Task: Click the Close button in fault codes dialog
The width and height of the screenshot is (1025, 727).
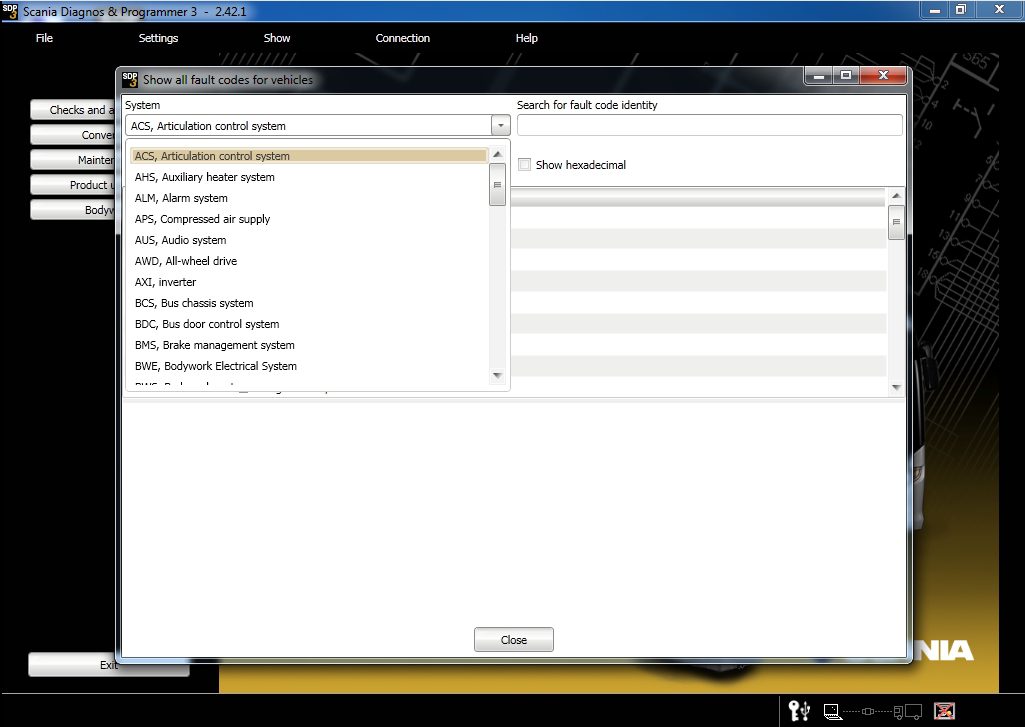Action: [514, 639]
